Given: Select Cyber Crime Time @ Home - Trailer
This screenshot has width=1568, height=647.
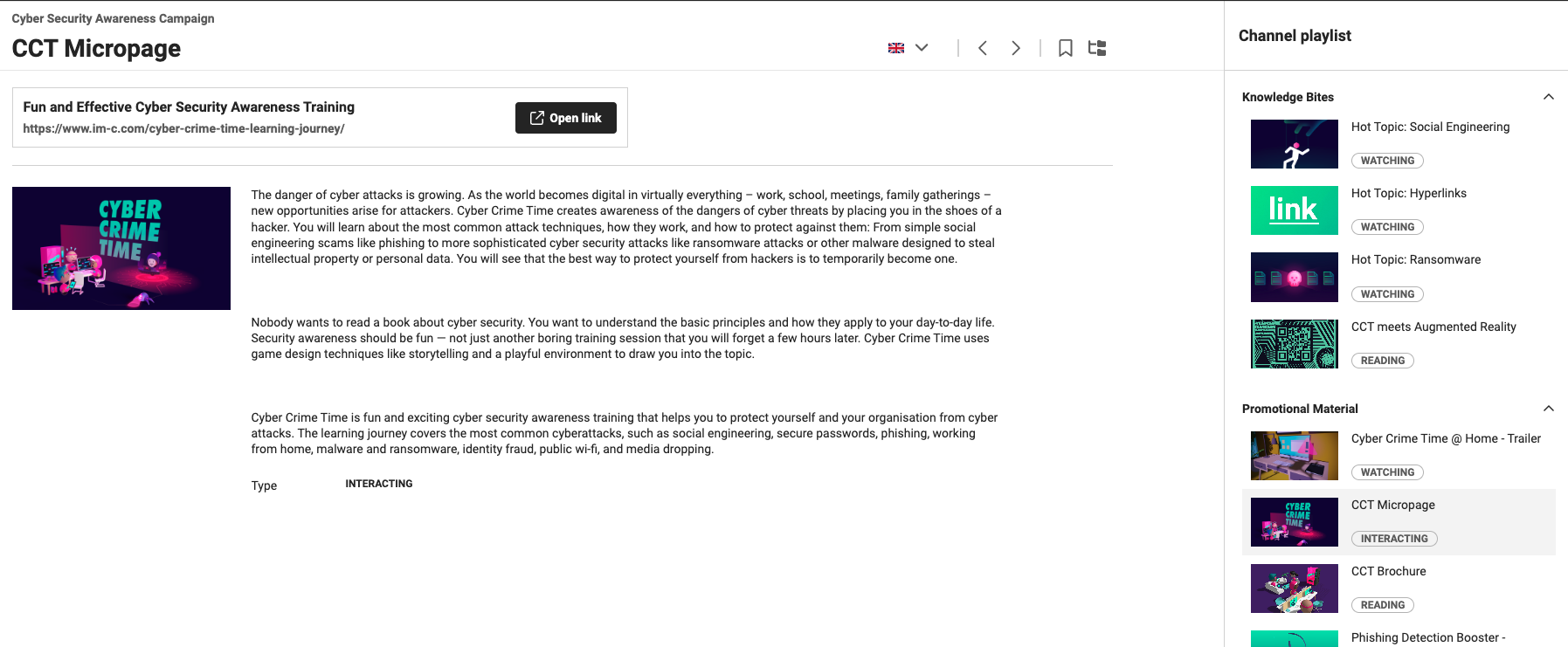Looking at the screenshot, I should [1445, 439].
